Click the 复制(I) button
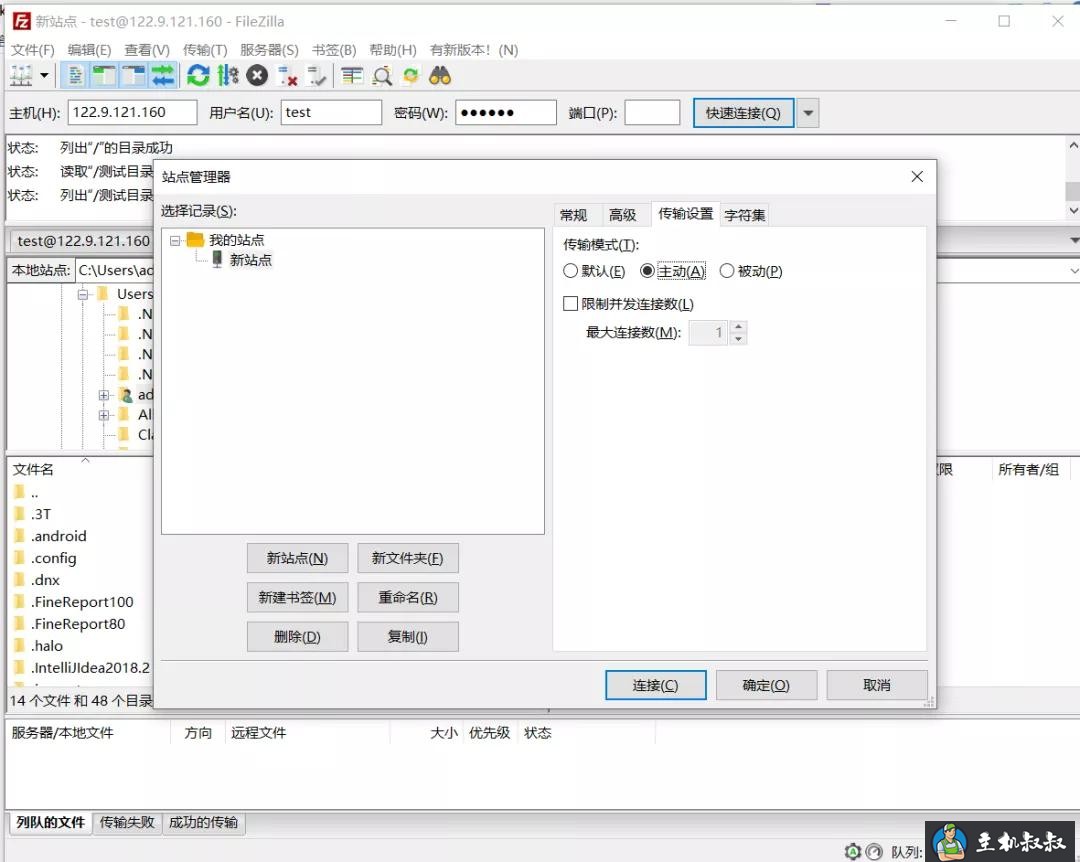Screen dimensions: 1080x862 (x=408, y=637)
